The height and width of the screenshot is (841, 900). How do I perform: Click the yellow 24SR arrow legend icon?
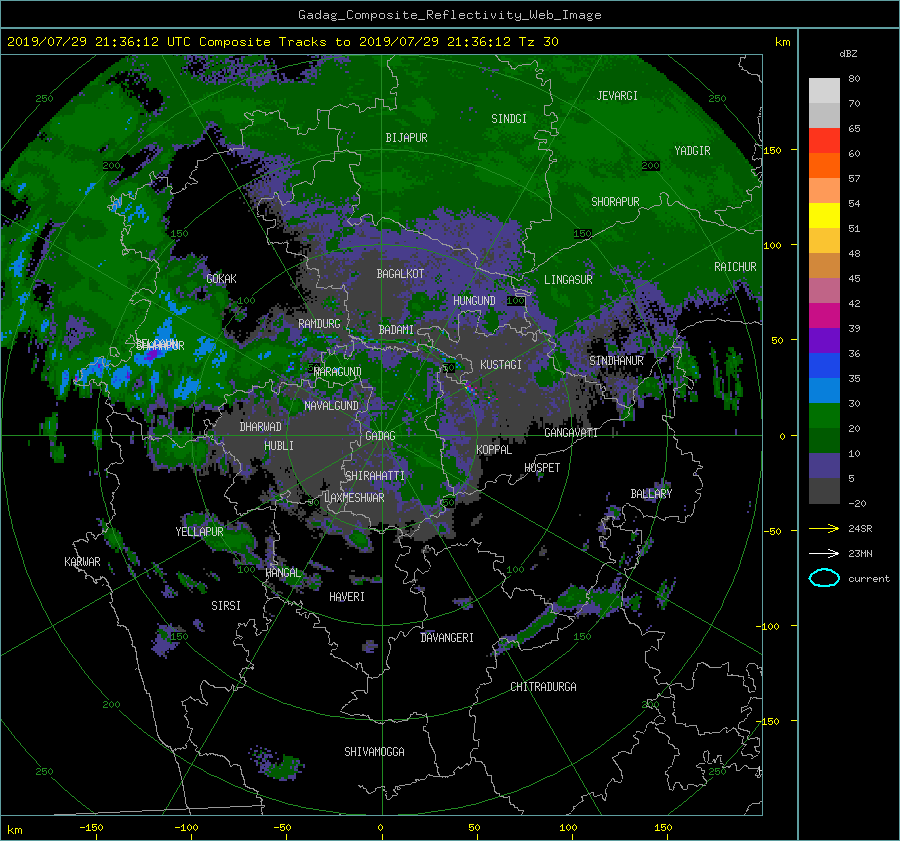(824, 528)
